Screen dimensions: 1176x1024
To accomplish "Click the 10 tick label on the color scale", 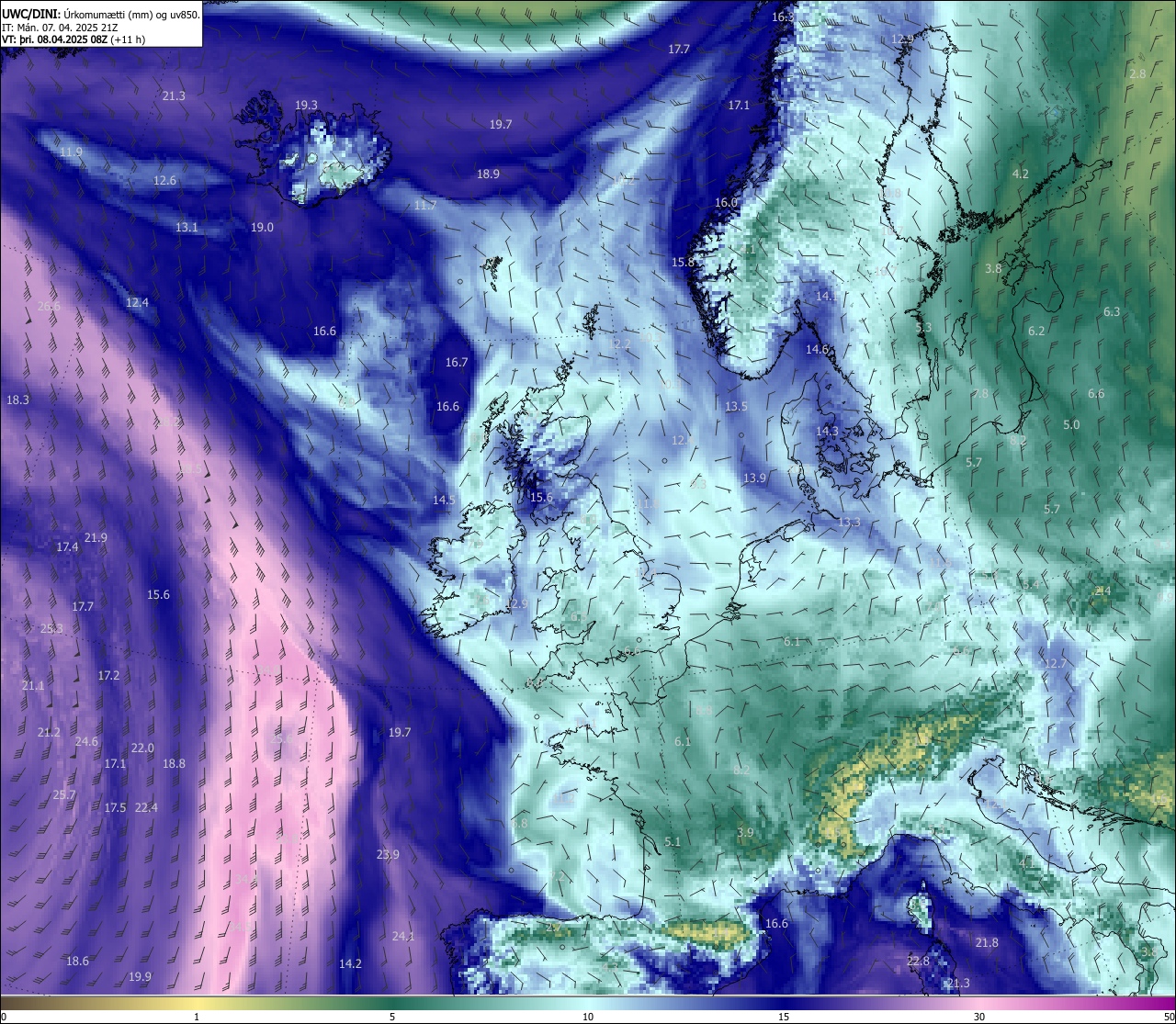I will 588,1017.
